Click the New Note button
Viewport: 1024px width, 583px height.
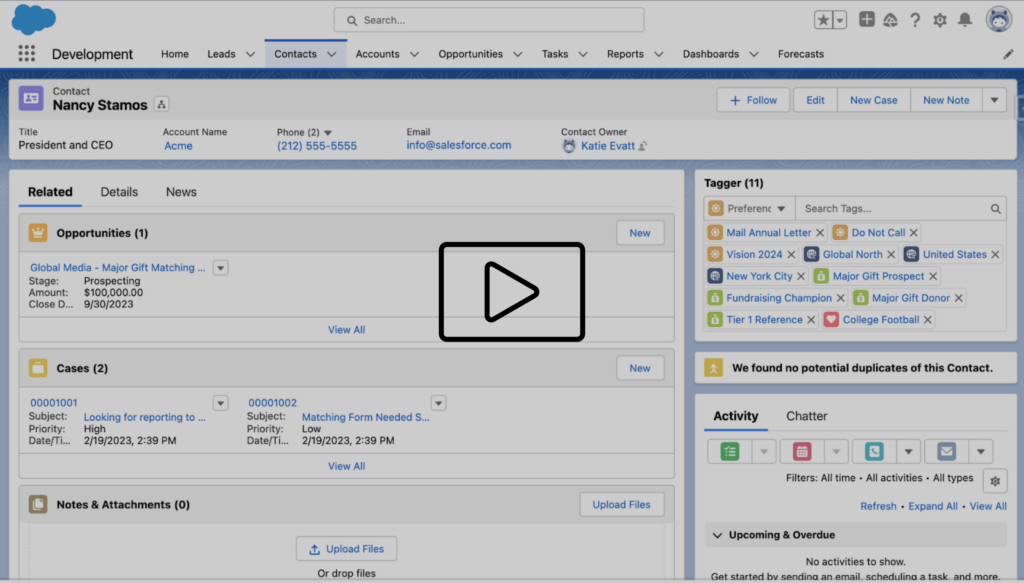coord(946,100)
